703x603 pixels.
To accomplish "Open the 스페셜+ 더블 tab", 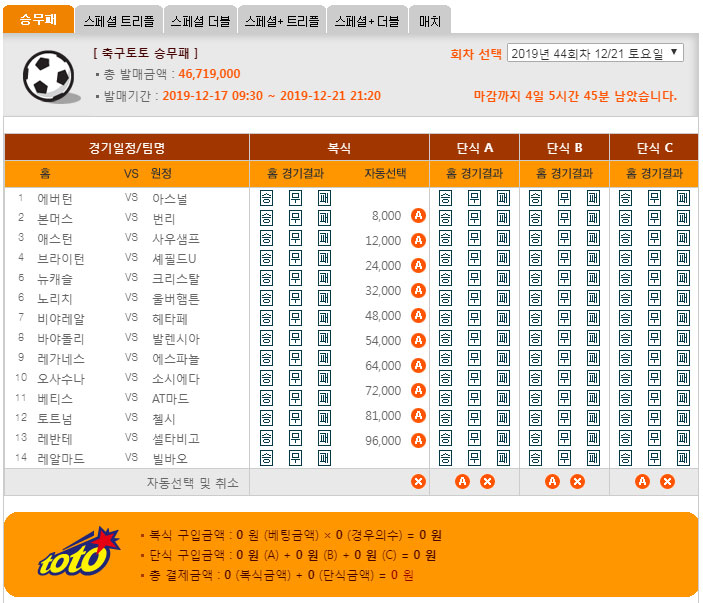I will click(x=367, y=21).
